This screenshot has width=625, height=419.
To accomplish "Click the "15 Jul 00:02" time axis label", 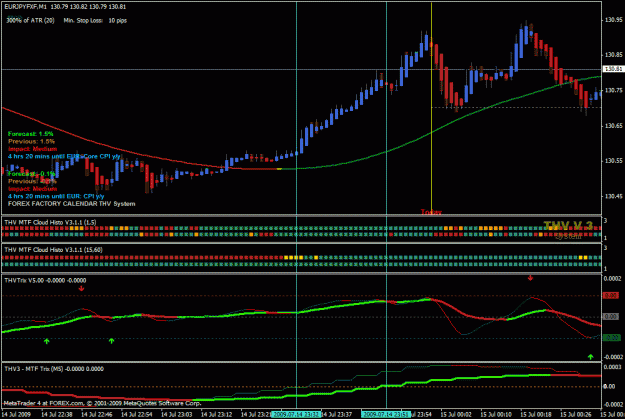I will click(x=456, y=415).
